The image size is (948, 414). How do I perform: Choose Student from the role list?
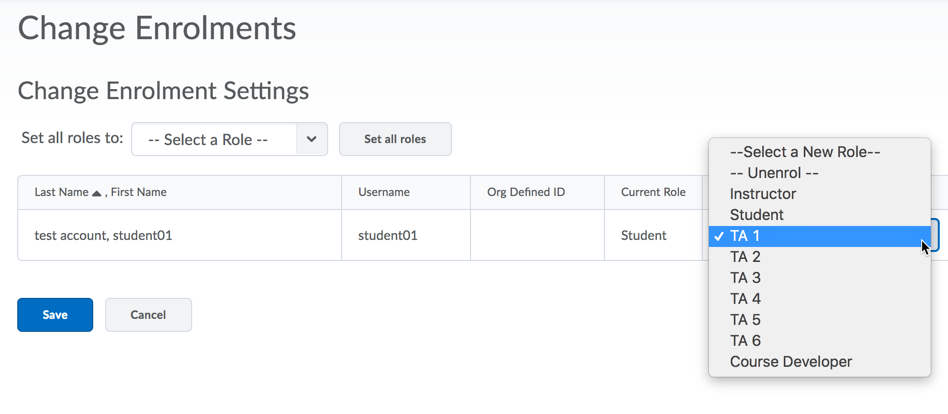(757, 215)
